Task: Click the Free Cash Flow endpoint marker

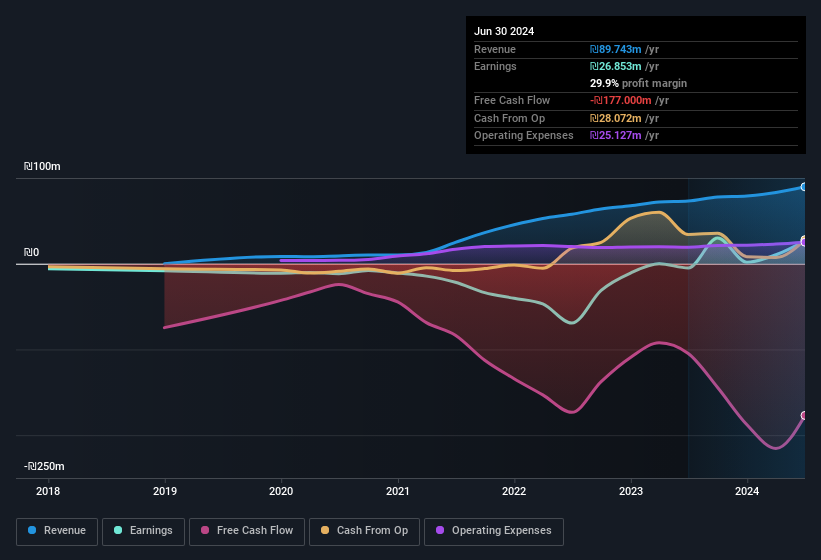Action: tap(804, 415)
